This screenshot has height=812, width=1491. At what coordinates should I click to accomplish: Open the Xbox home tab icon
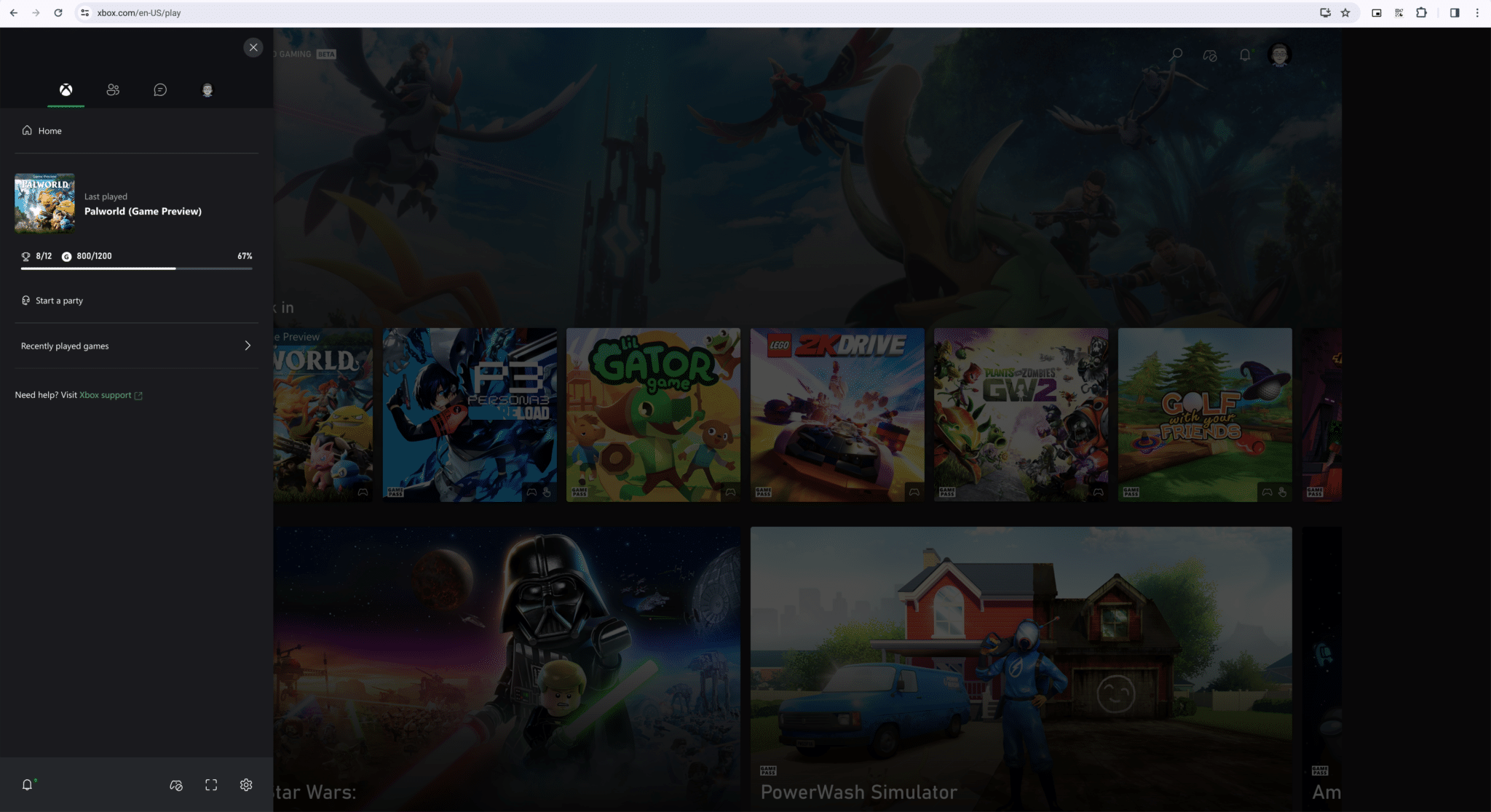pos(66,89)
